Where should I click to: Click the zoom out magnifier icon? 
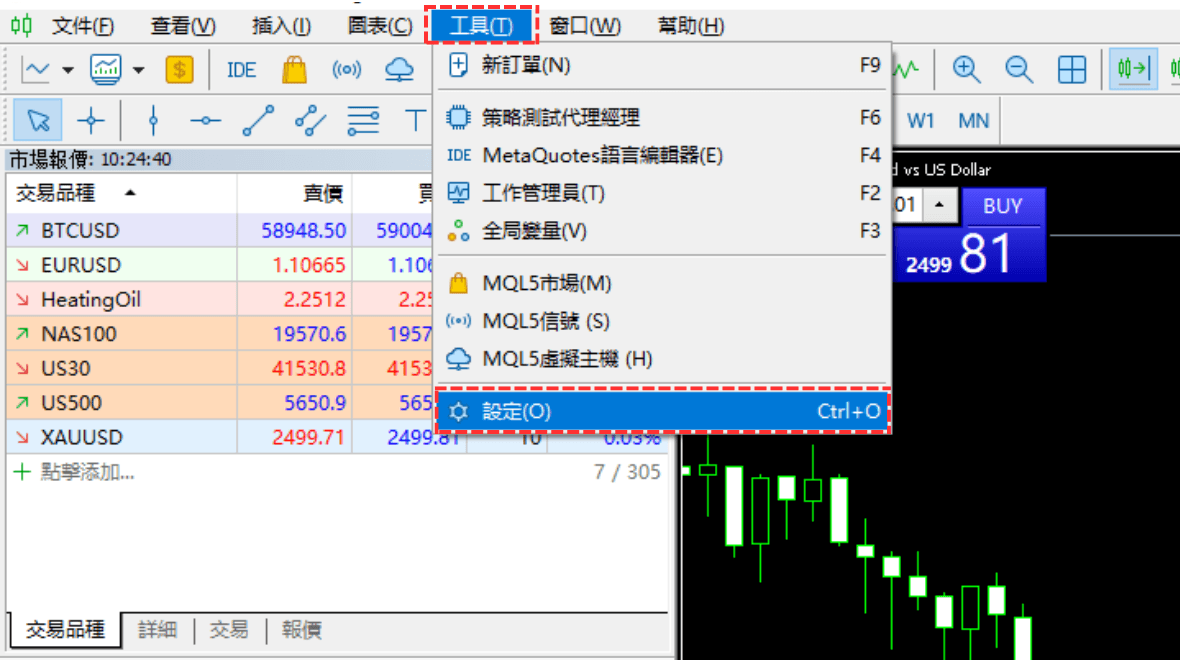pos(1019,69)
